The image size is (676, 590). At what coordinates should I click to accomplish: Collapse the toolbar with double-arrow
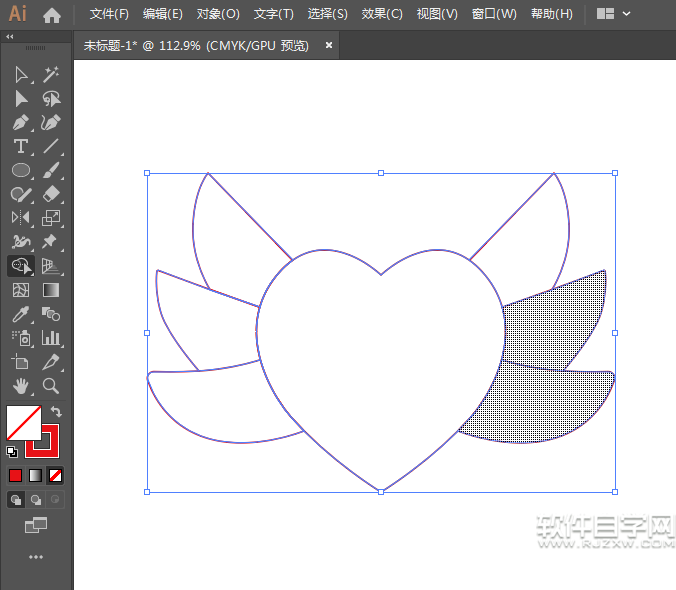[10, 36]
